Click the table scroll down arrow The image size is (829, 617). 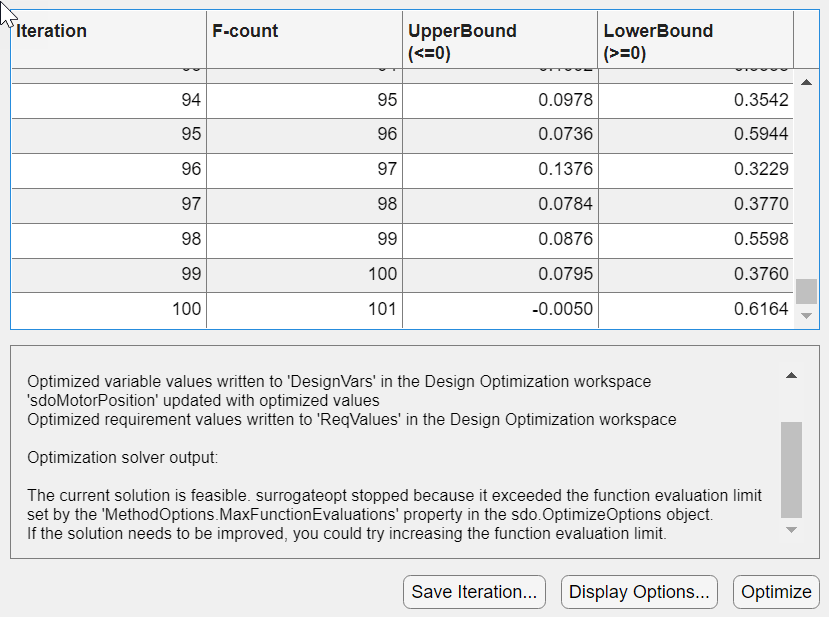(806, 316)
